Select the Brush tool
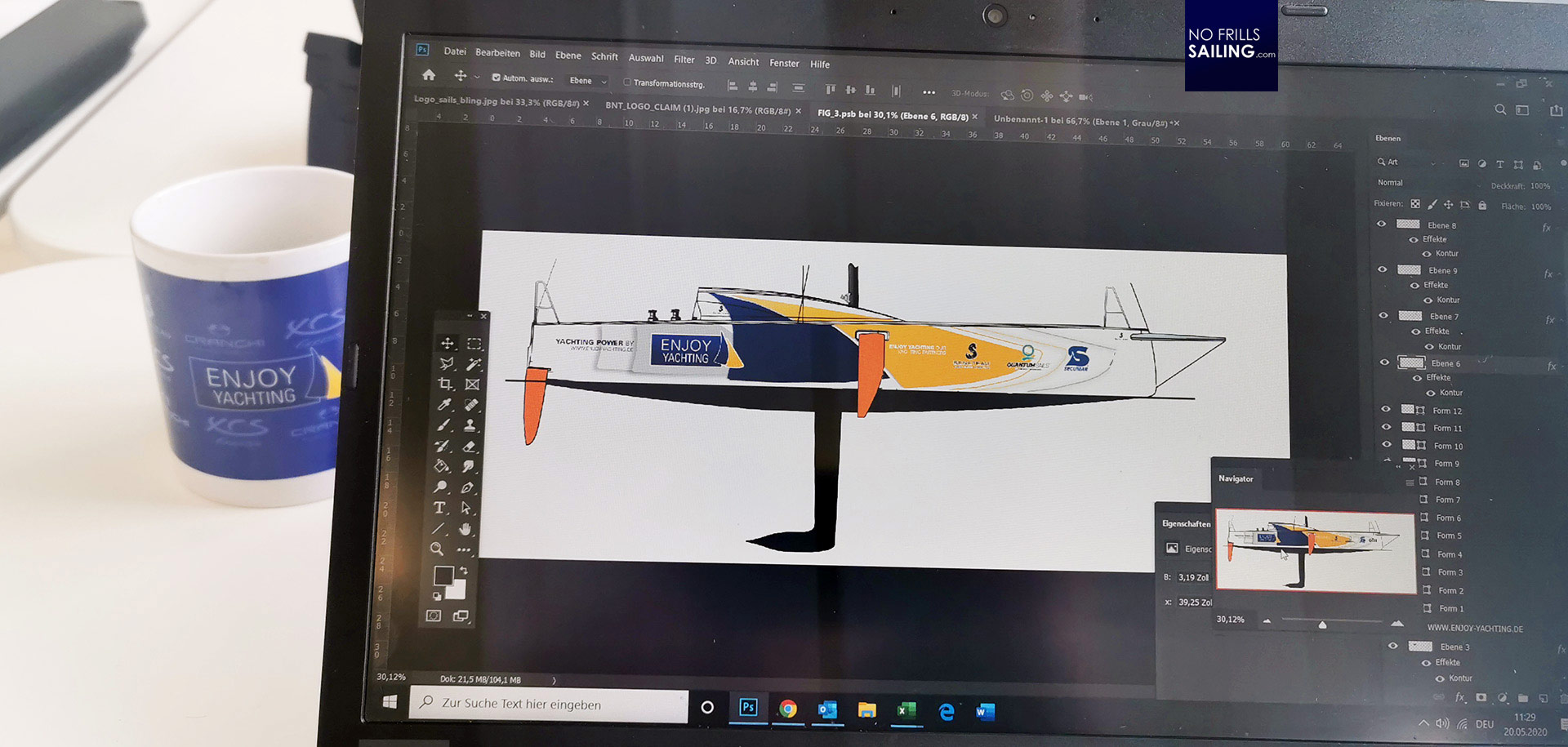Viewport: 1568px width, 747px height. pyautogui.click(x=443, y=425)
